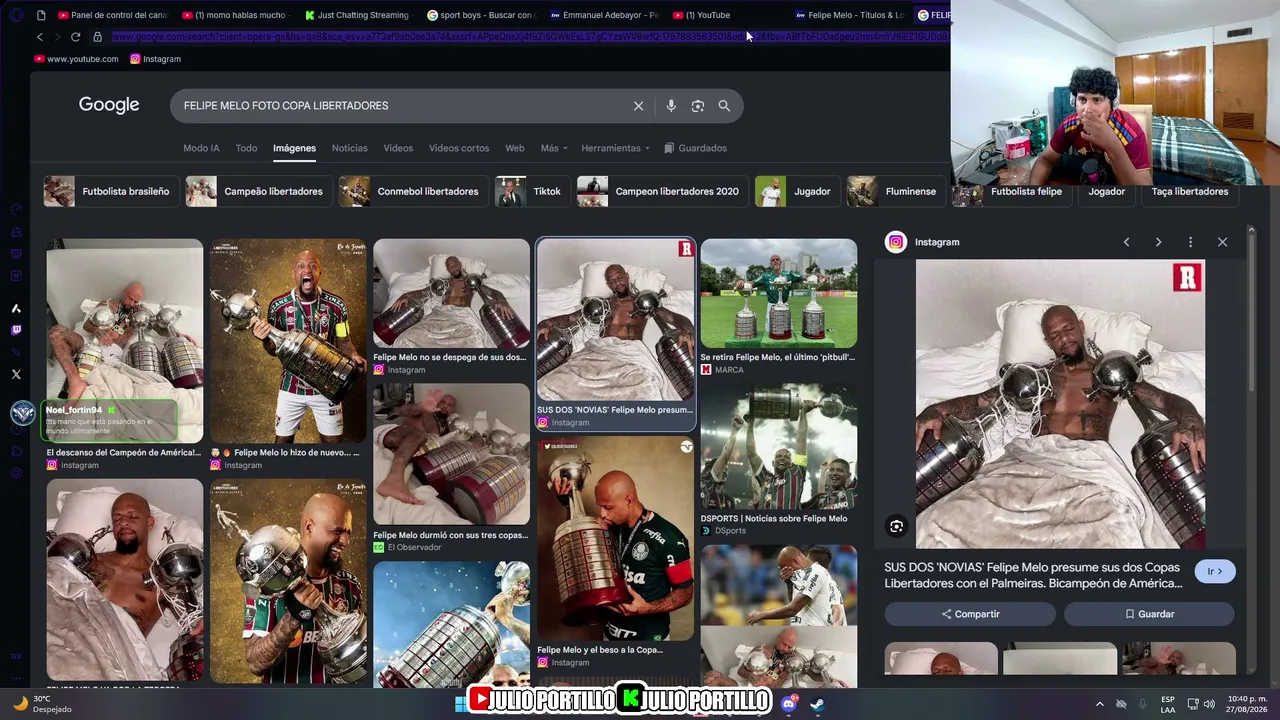
Task: Open El descanso del Campeón de América image
Action: pos(124,341)
